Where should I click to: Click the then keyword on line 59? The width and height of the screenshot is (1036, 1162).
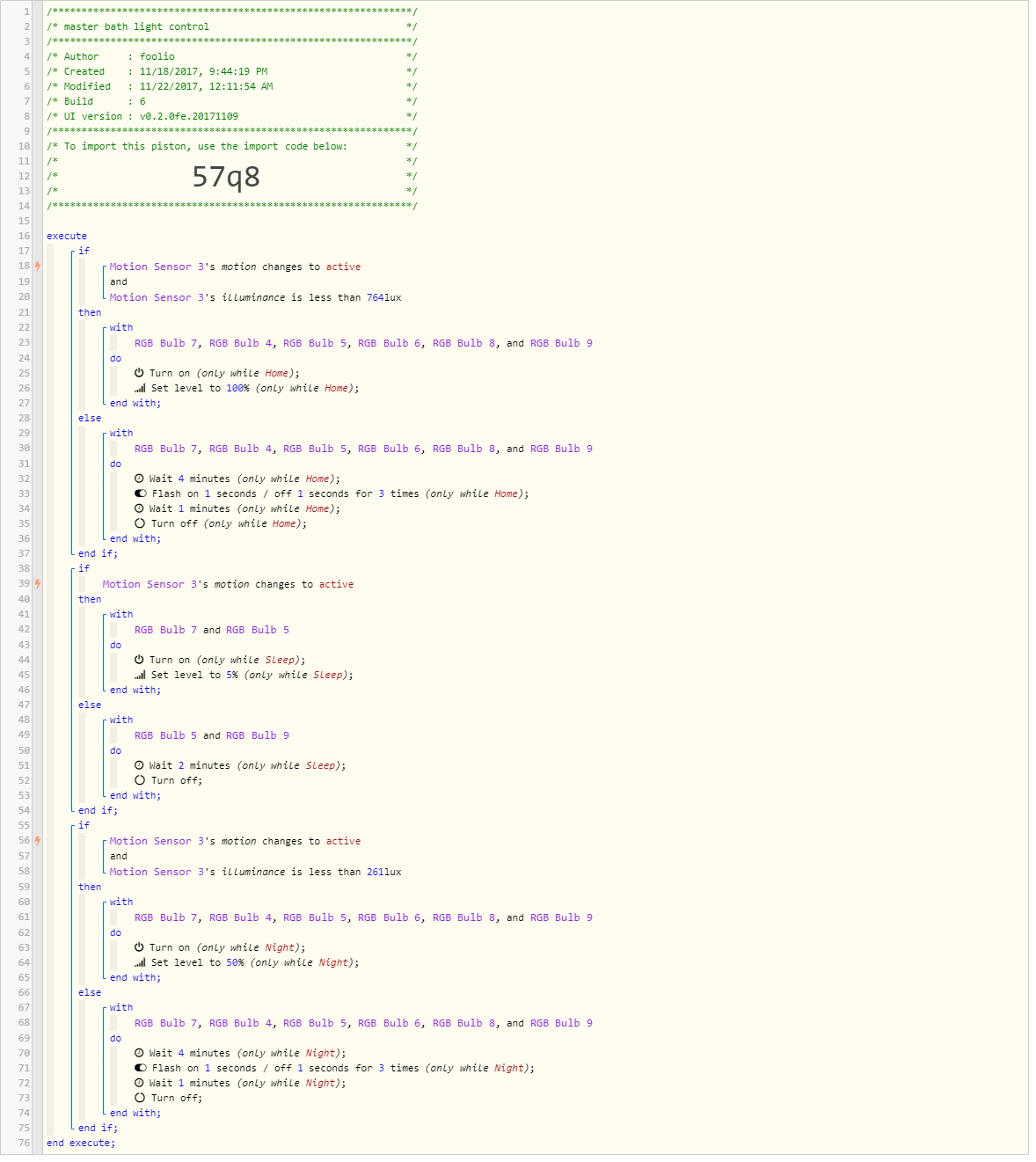coord(90,887)
